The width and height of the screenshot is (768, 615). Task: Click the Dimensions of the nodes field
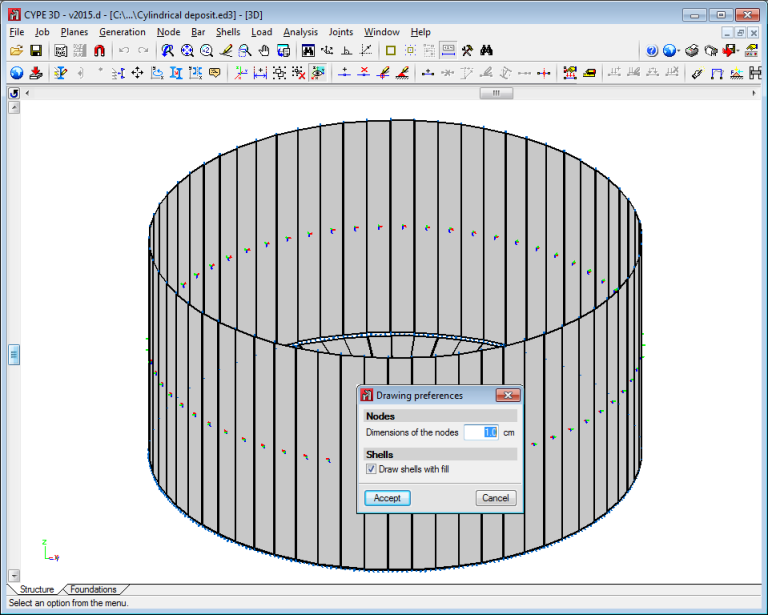481,433
